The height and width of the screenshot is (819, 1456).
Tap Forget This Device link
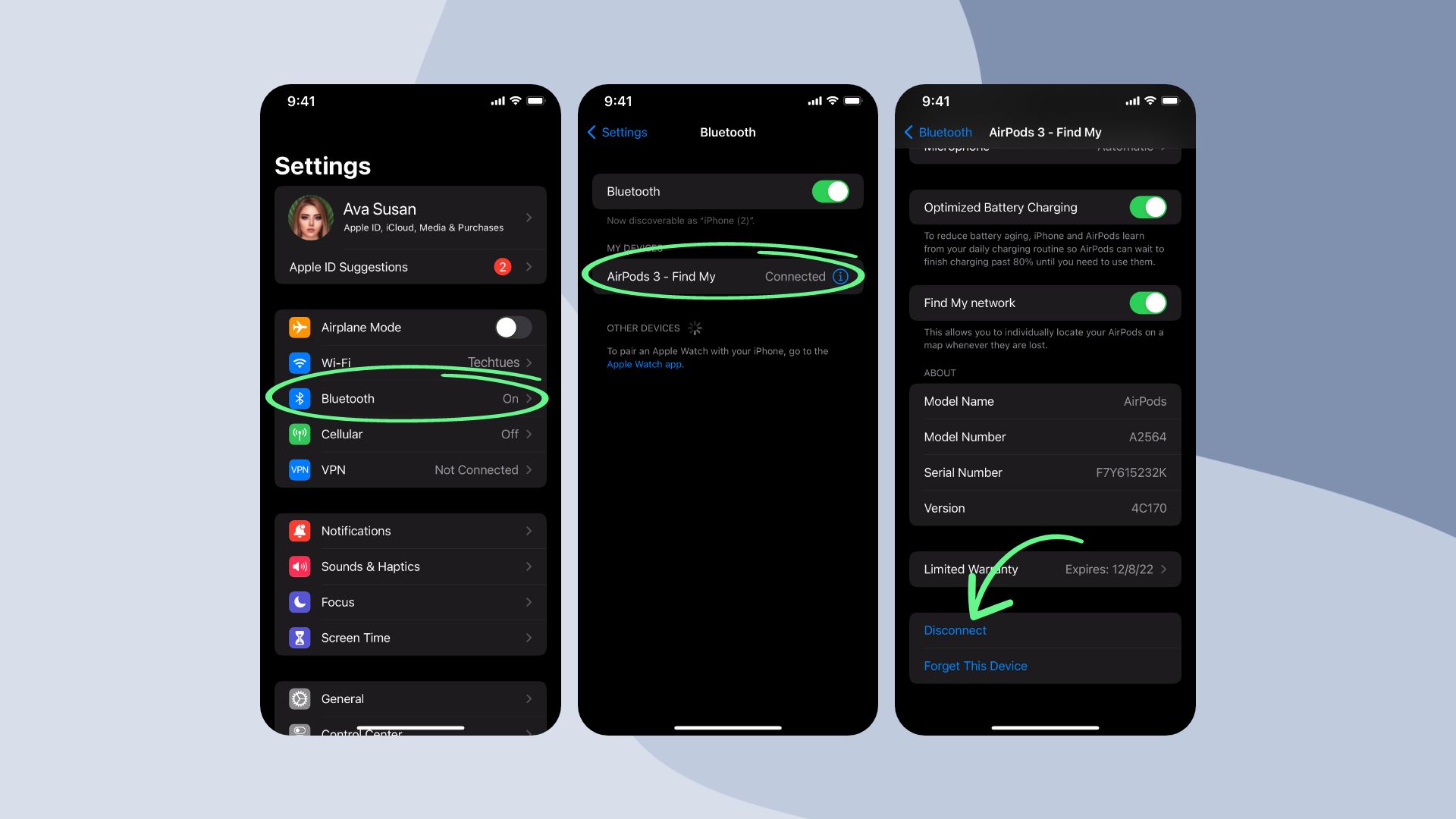pos(975,665)
